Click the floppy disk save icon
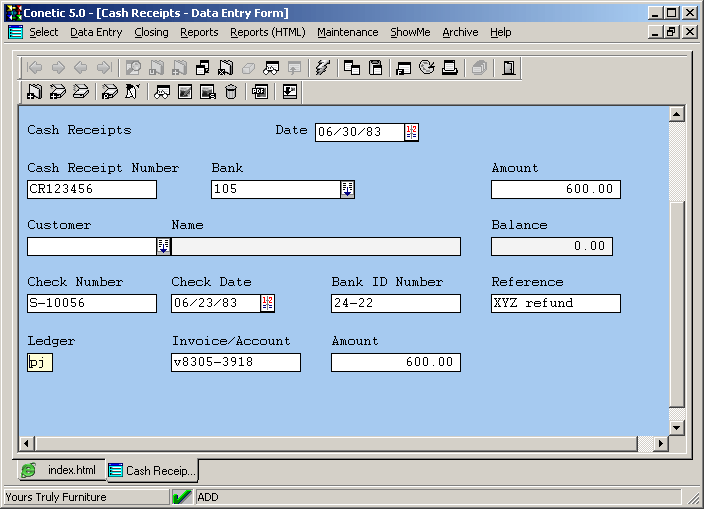704x509 pixels. tap(376, 68)
